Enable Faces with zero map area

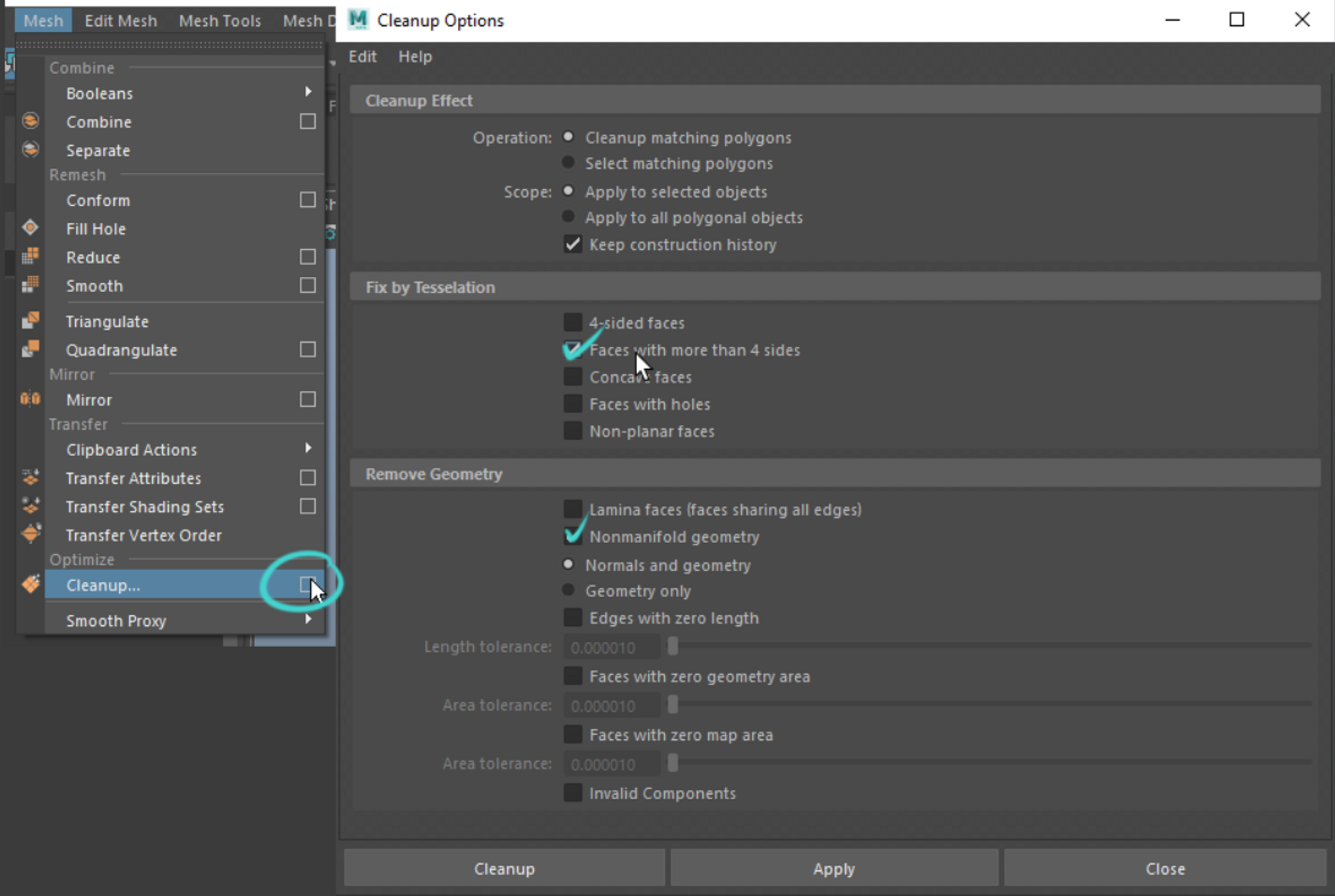[573, 735]
